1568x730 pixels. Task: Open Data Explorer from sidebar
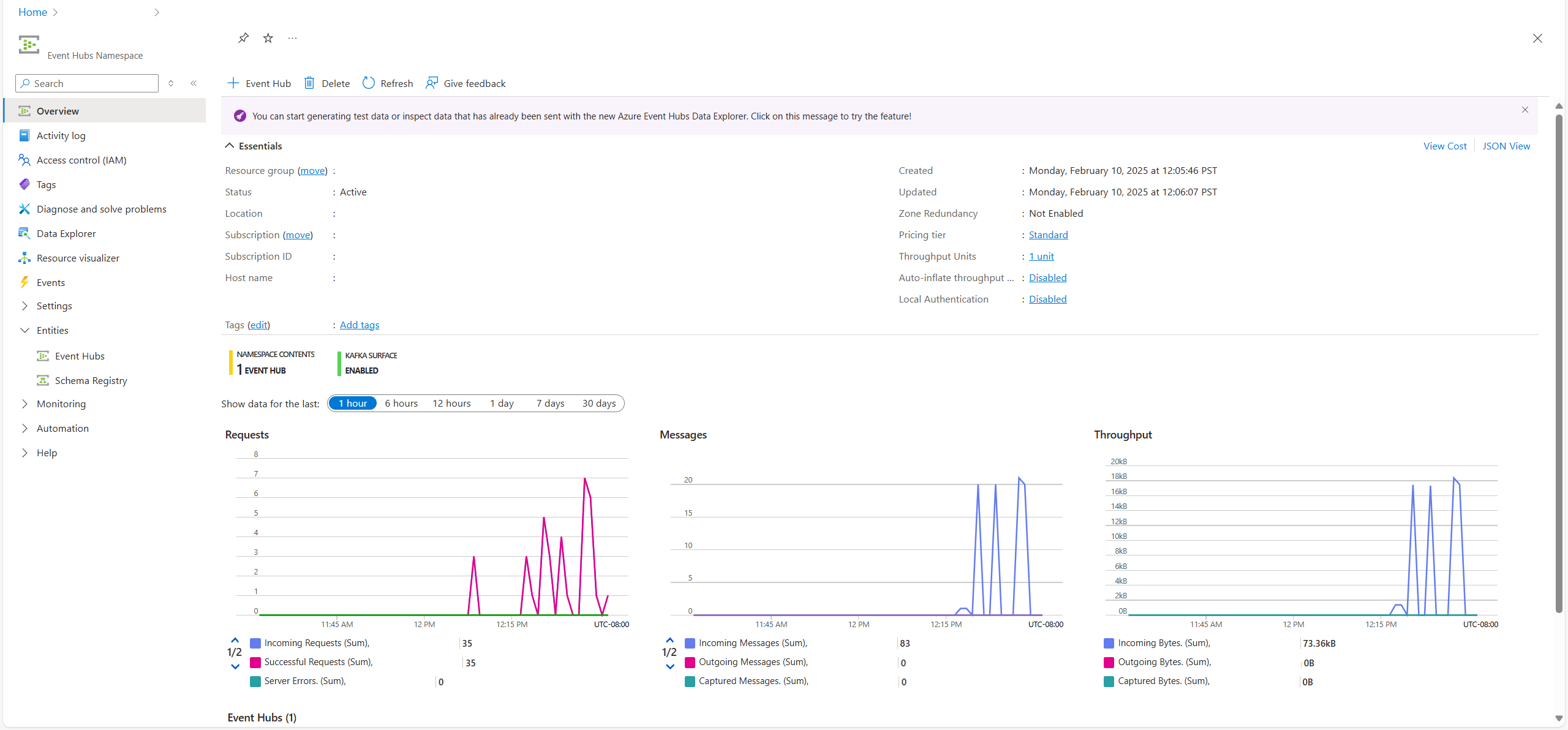pyautogui.click(x=66, y=233)
